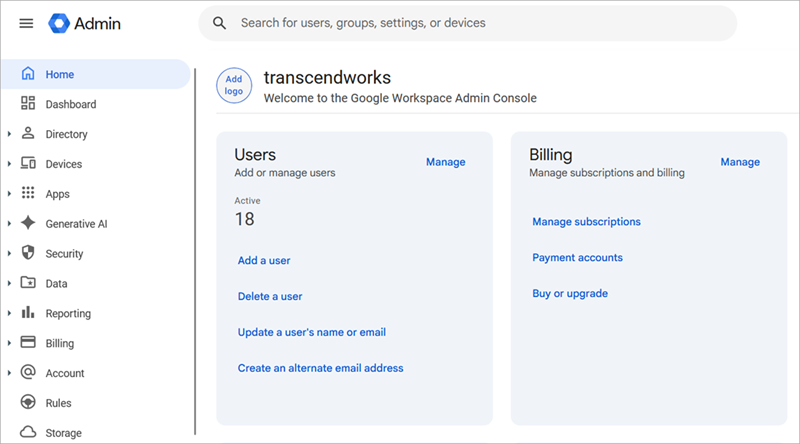Open Directory label in sidebar
The height and width of the screenshot is (444, 800).
tap(66, 134)
